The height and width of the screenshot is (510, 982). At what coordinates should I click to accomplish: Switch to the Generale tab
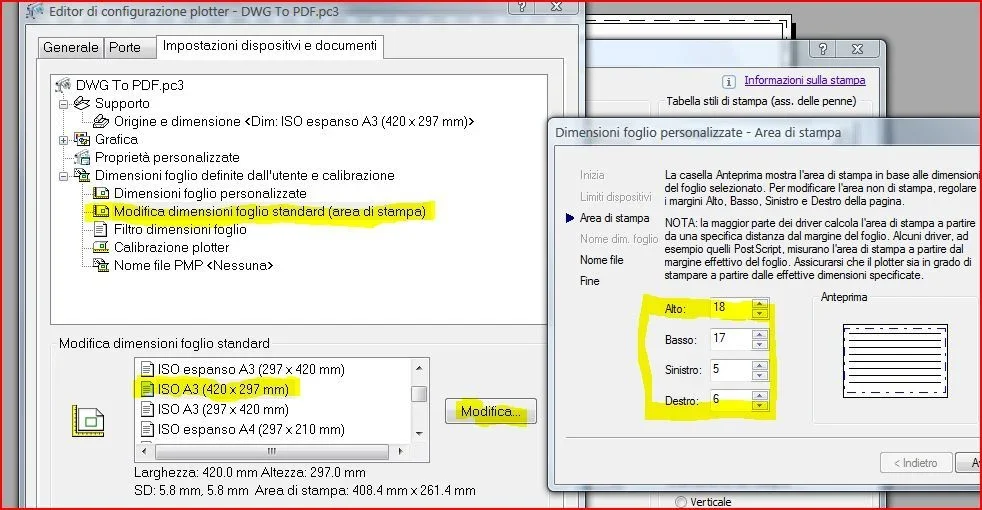[71, 47]
